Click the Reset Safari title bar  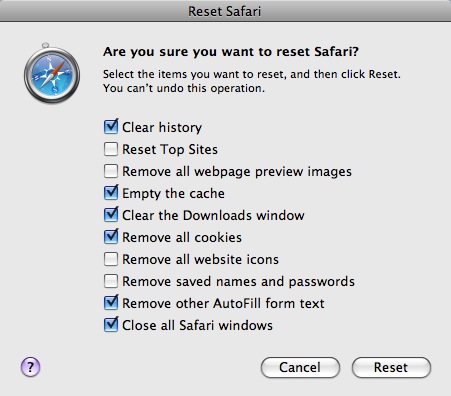225,11
